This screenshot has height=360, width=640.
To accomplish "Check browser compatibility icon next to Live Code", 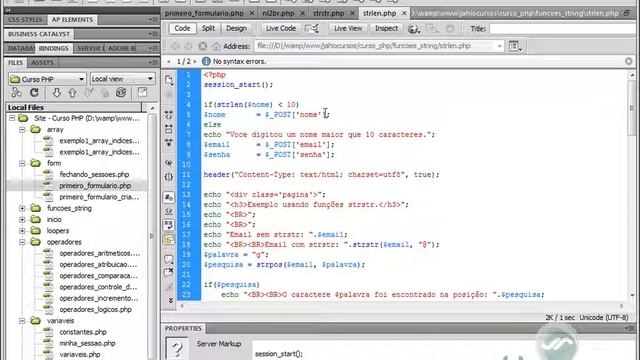I will 312,28.
